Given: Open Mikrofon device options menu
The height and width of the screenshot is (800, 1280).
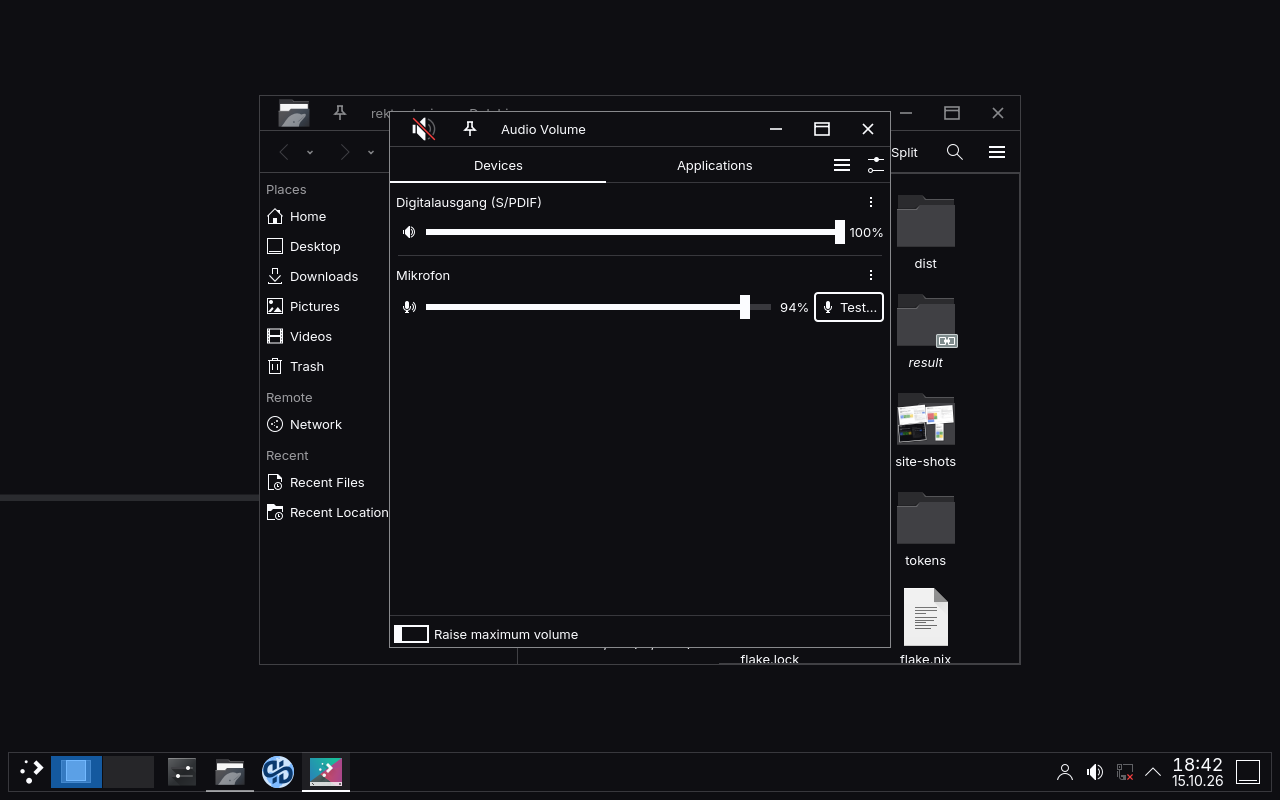Looking at the screenshot, I should (x=871, y=275).
